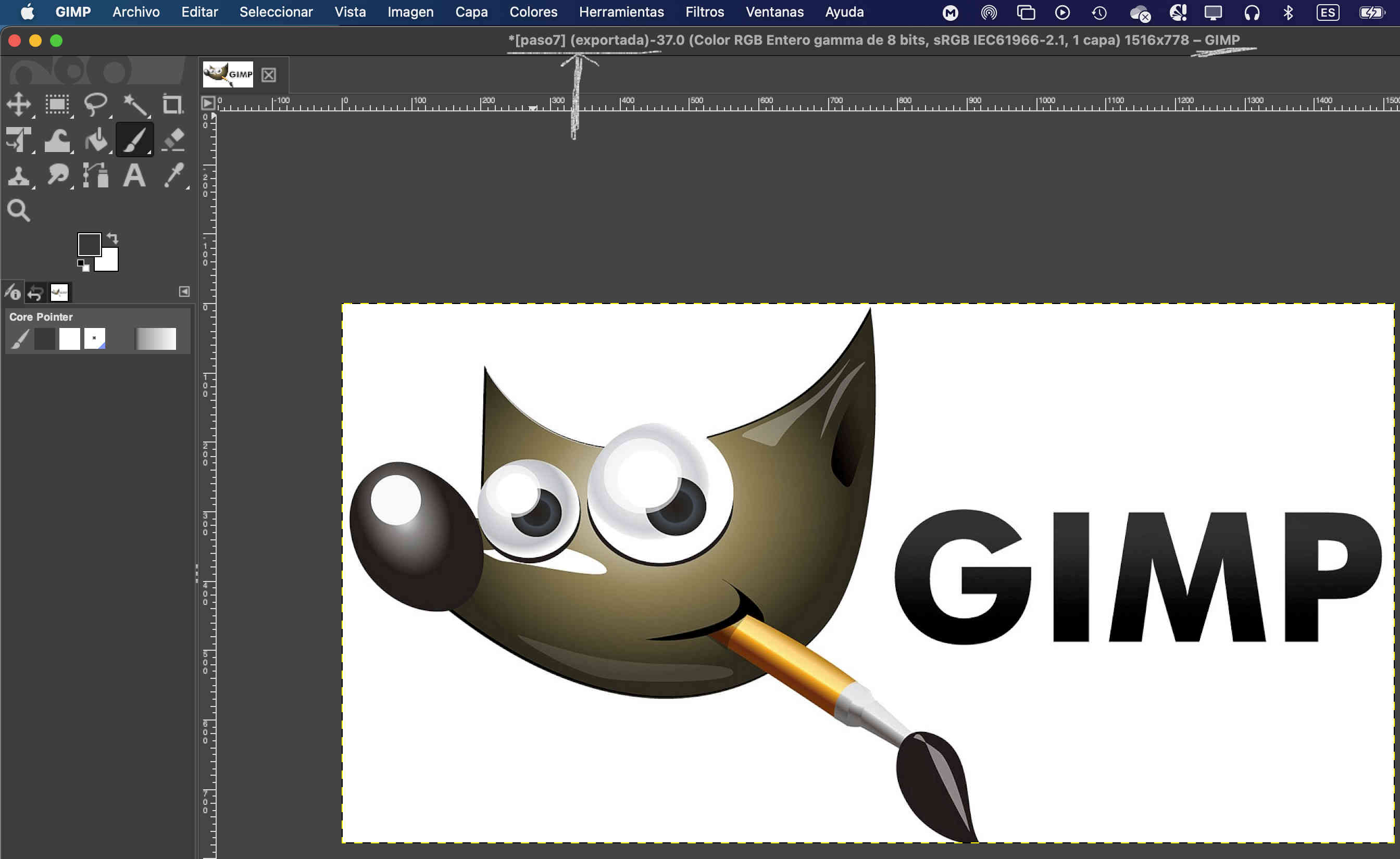Swap foreground and background colors
This screenshot has width=1400, height=859.
point(113,238)
